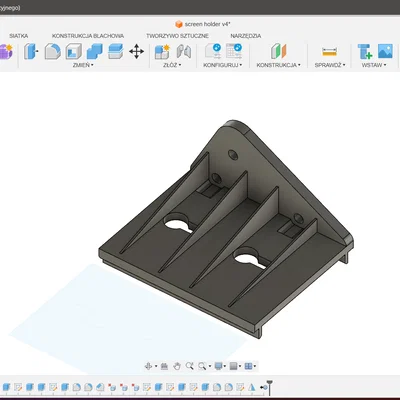Activate the Move/Copy four-arrow tool

click(136, 52)
